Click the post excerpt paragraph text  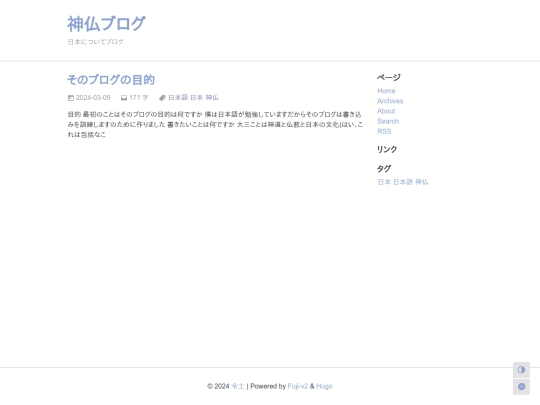(215, 124)
